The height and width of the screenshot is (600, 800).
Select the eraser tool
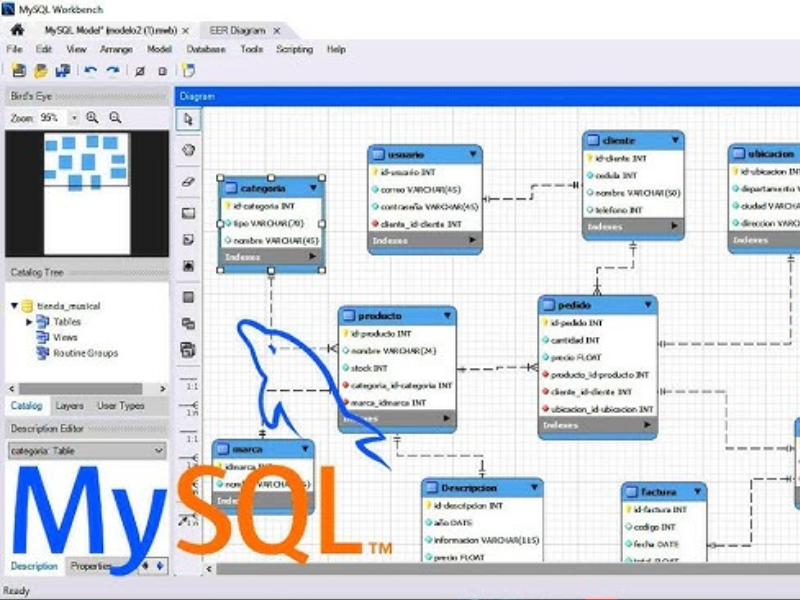188,182
